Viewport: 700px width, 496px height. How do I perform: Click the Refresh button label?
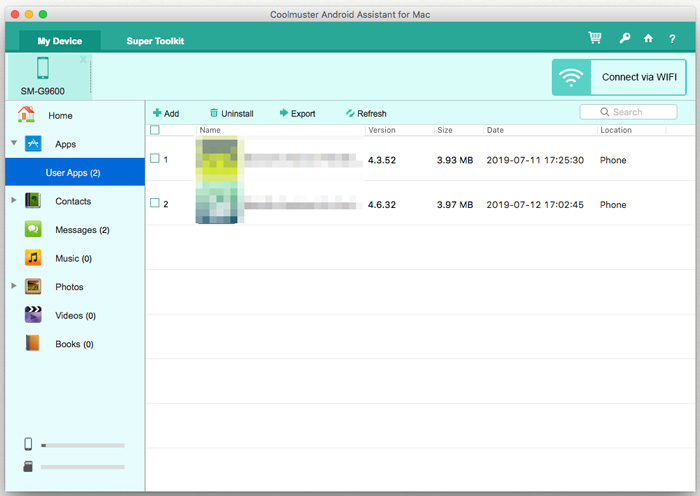pyautogui.click(x=371, y=114)
